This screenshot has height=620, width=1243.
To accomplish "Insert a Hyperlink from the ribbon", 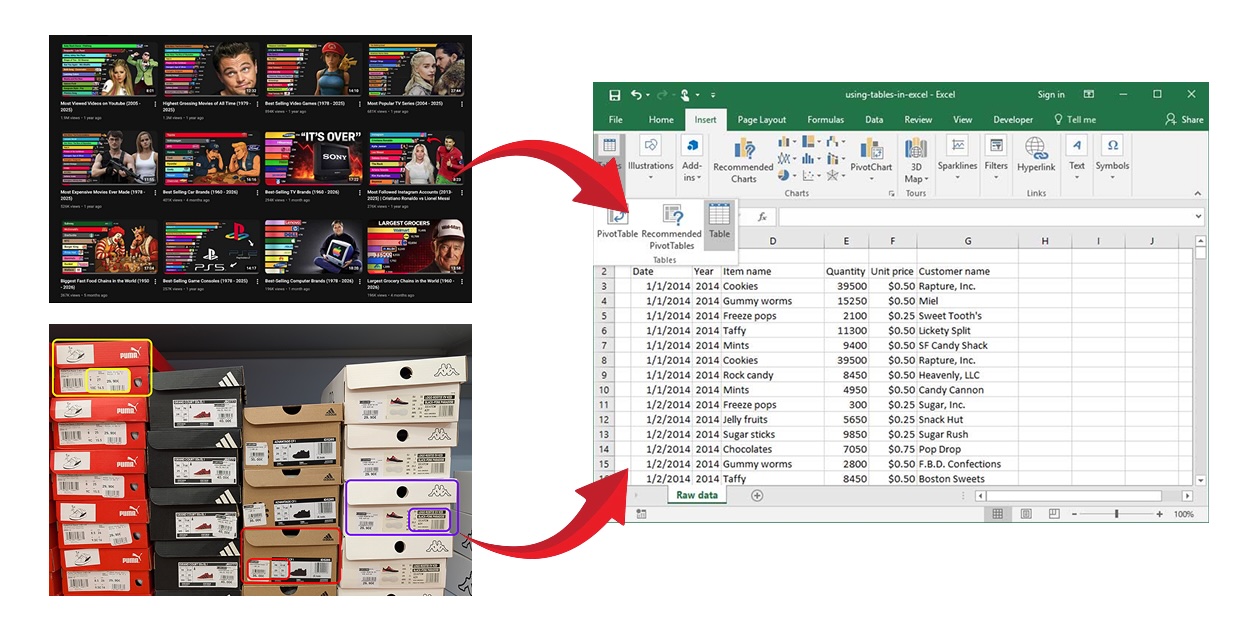I will point(1036,155).
